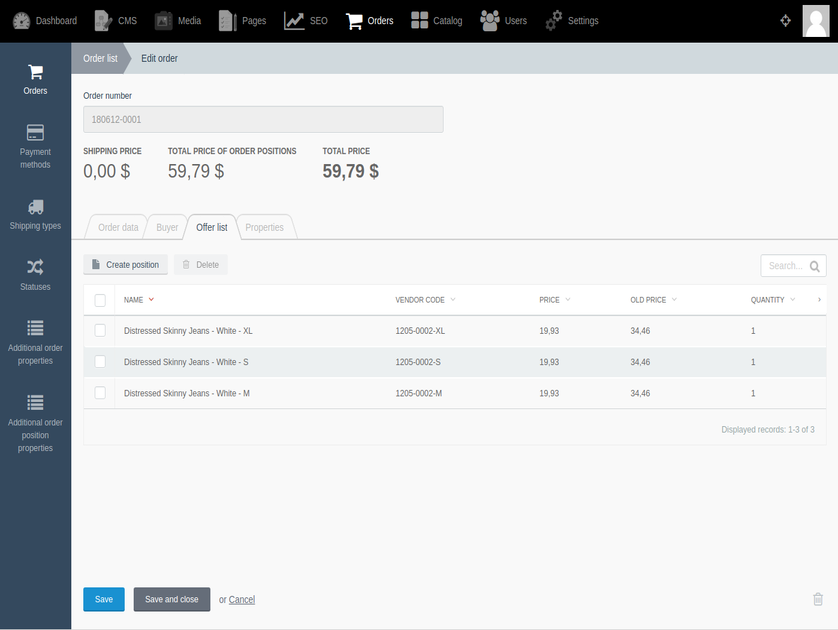The image size is (838, 630).
Task: Open Additional order properties list icon
Action: click(x=35, y=328)
